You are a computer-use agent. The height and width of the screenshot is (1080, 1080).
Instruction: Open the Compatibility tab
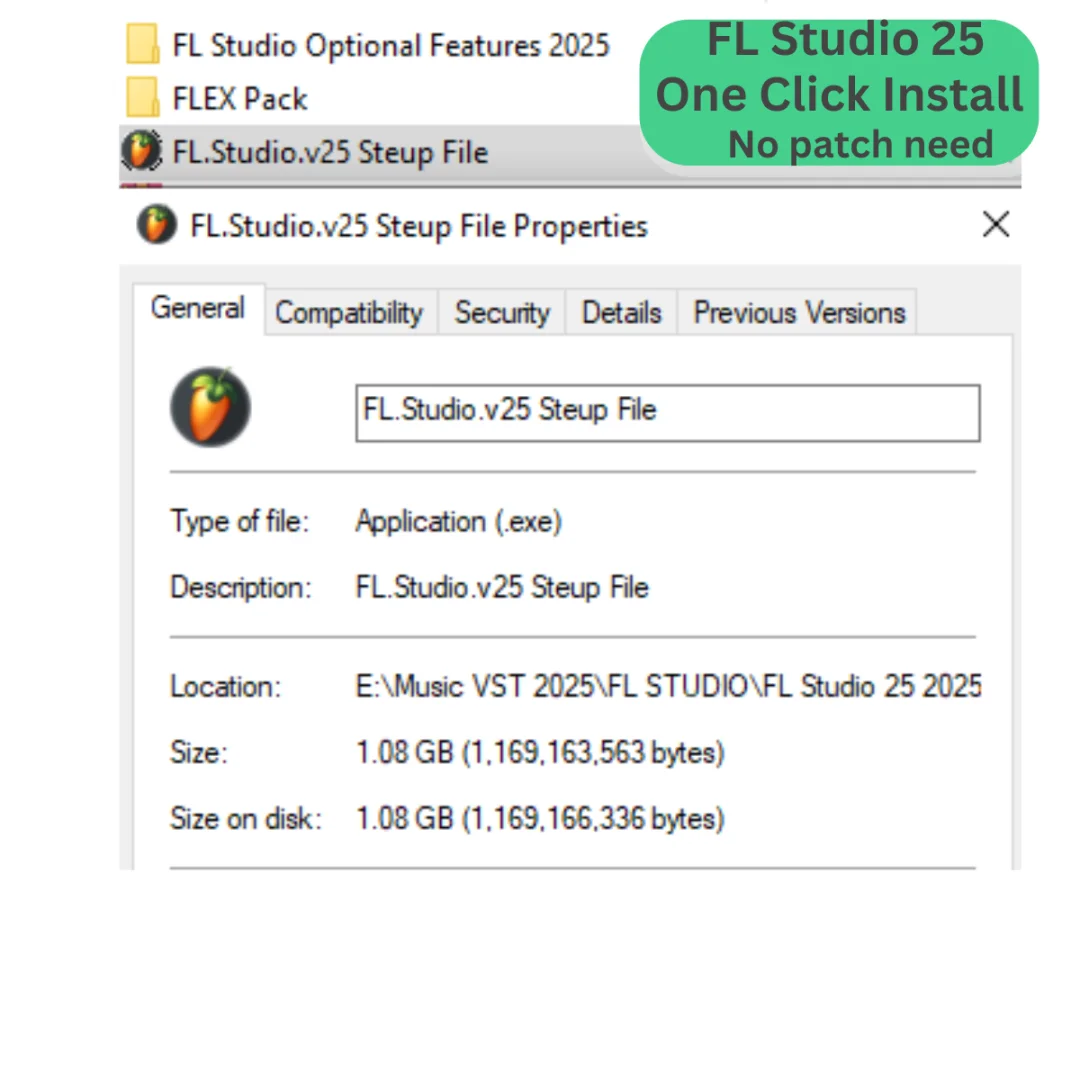[349, 313]
